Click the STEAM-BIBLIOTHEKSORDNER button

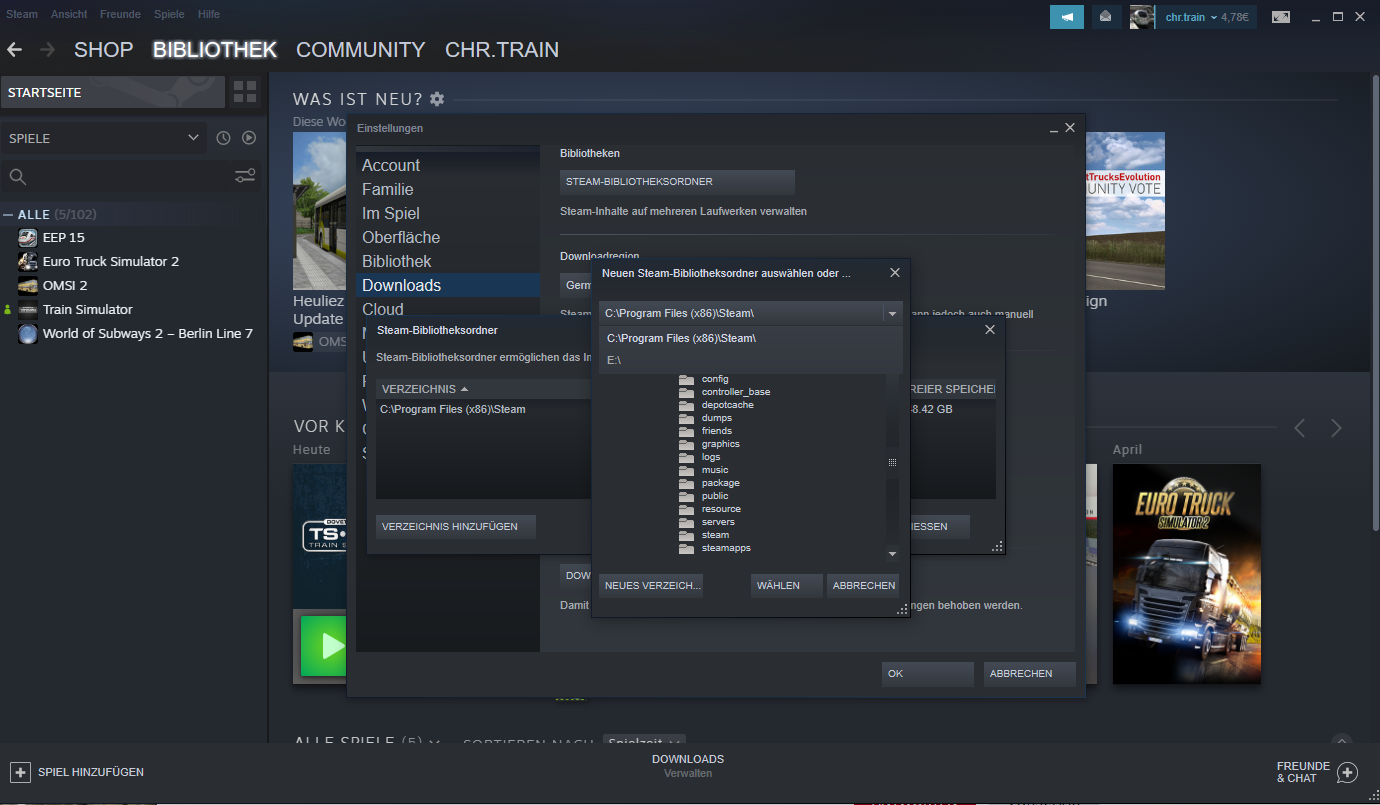(x=677, y=182)
